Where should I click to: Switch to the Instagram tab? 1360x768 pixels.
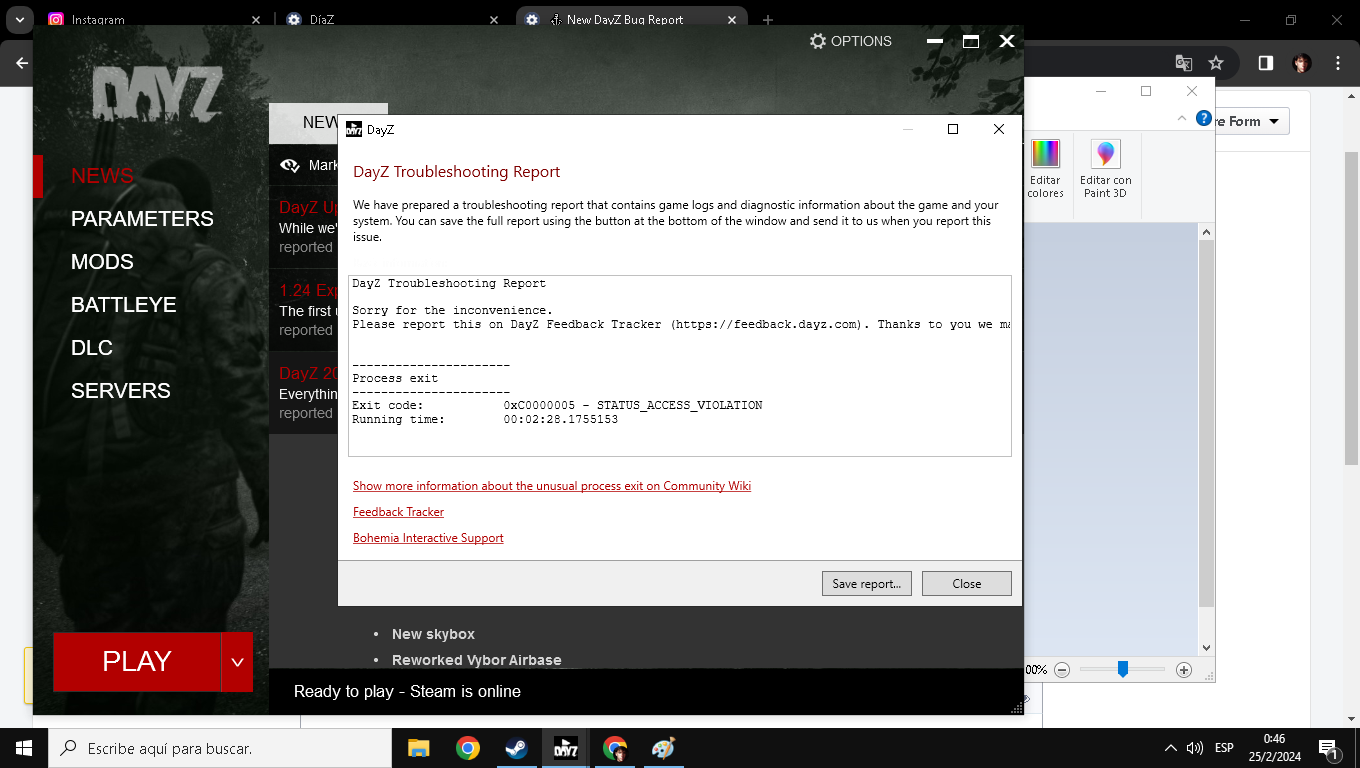click(x=155, y=19)
